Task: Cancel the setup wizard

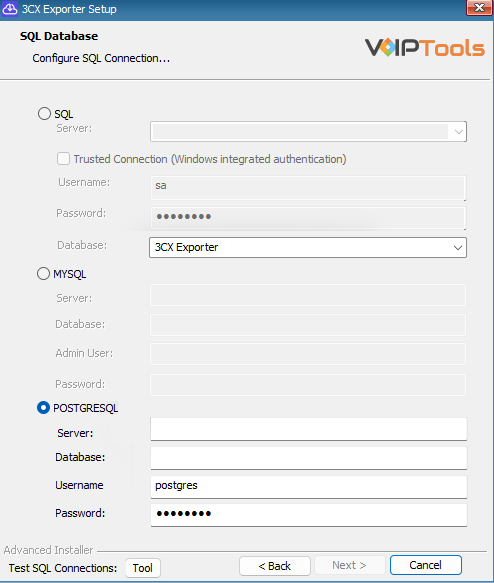Action: (x=426, y=565)
